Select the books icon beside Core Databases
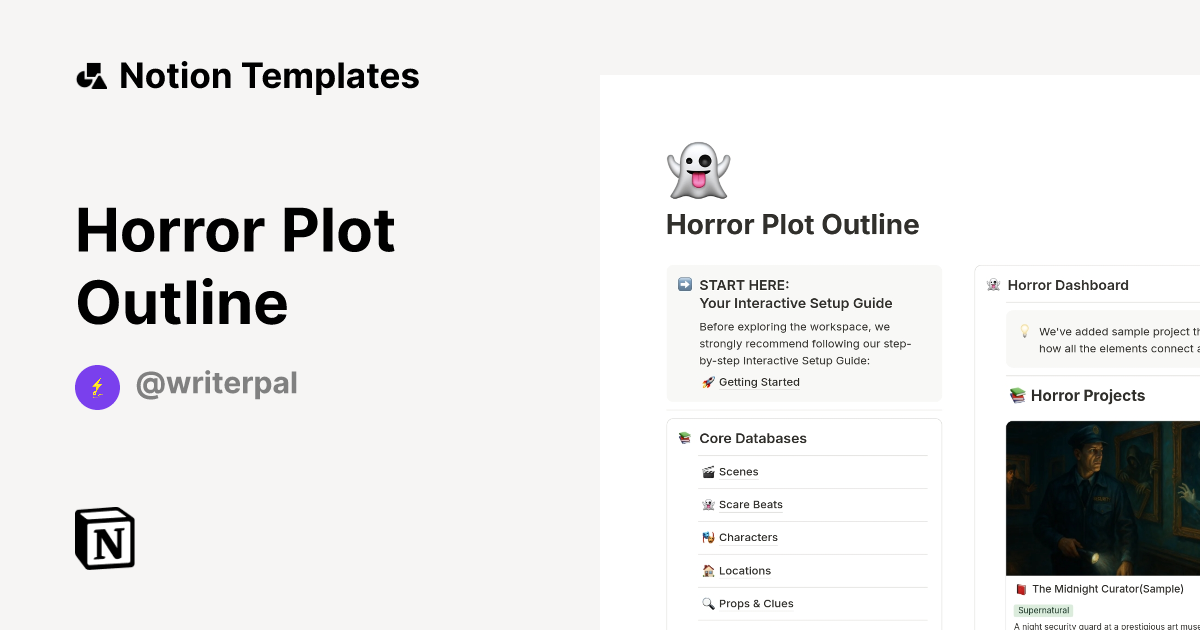The image size is (1200, 630). click(x=684, y=437)
